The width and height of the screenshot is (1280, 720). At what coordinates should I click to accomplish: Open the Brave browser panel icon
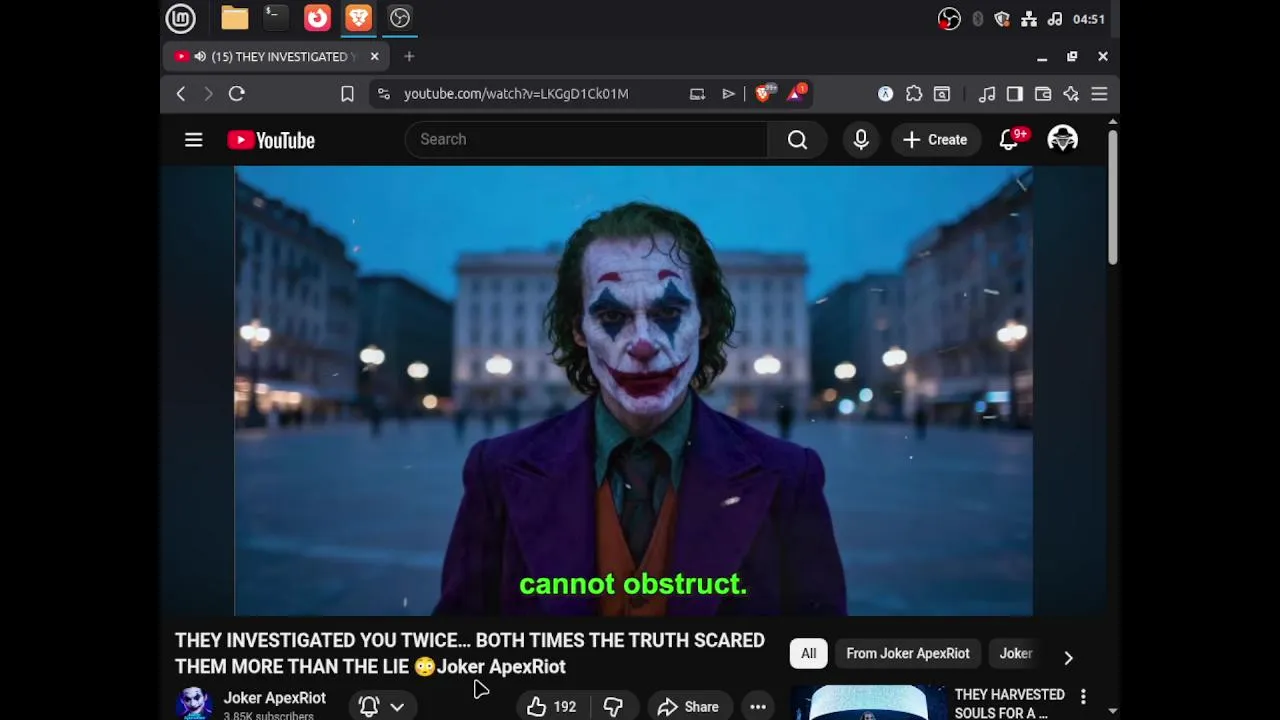click(x=358, y=18)
